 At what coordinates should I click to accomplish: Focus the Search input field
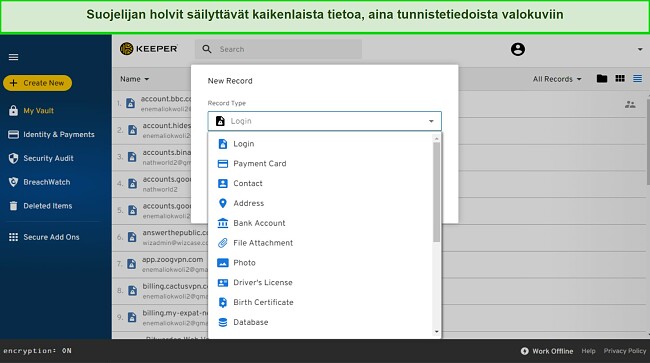pyautogui.click(x=278, y=49)
